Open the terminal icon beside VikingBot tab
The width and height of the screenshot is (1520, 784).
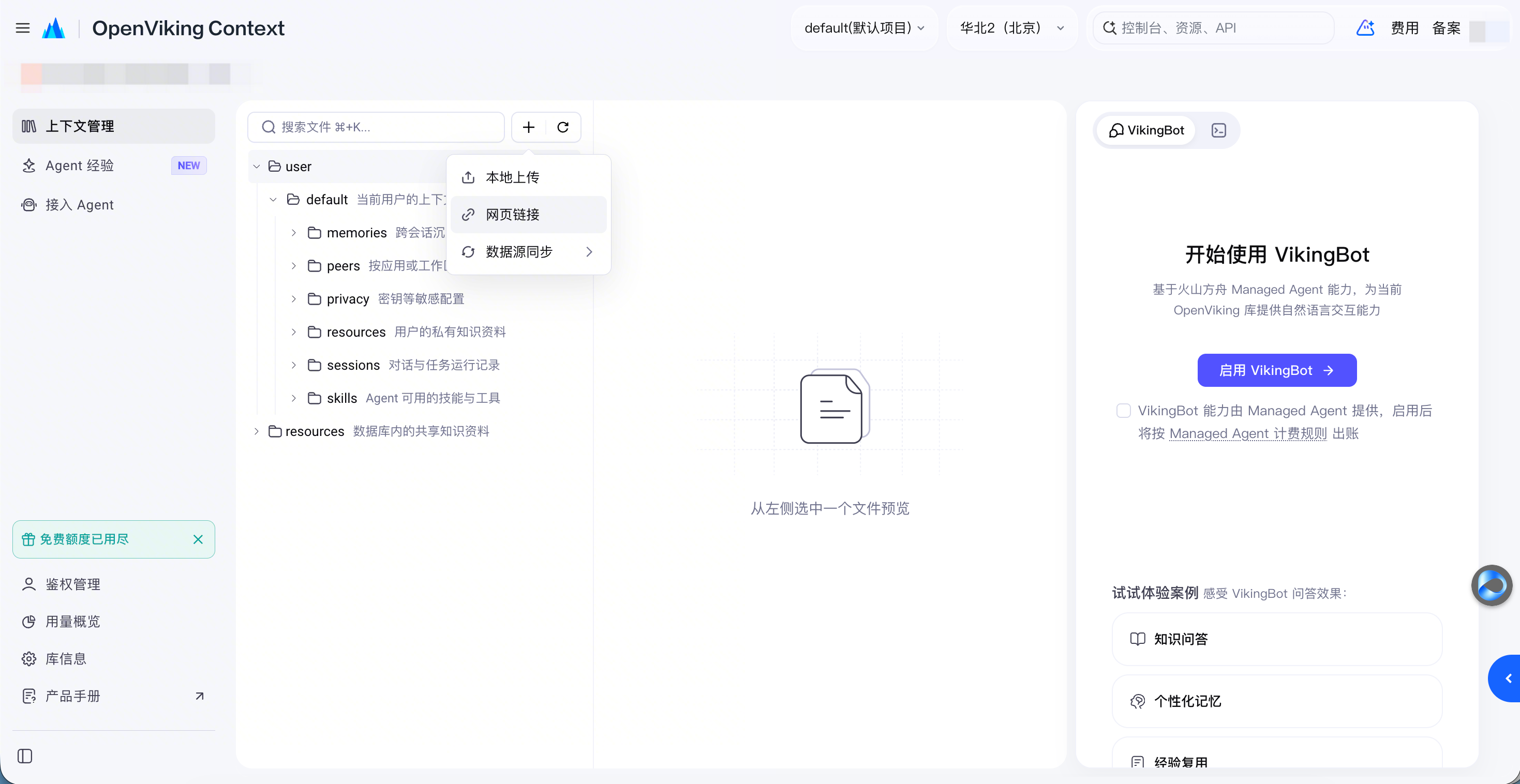click(x=1218, y=130)
